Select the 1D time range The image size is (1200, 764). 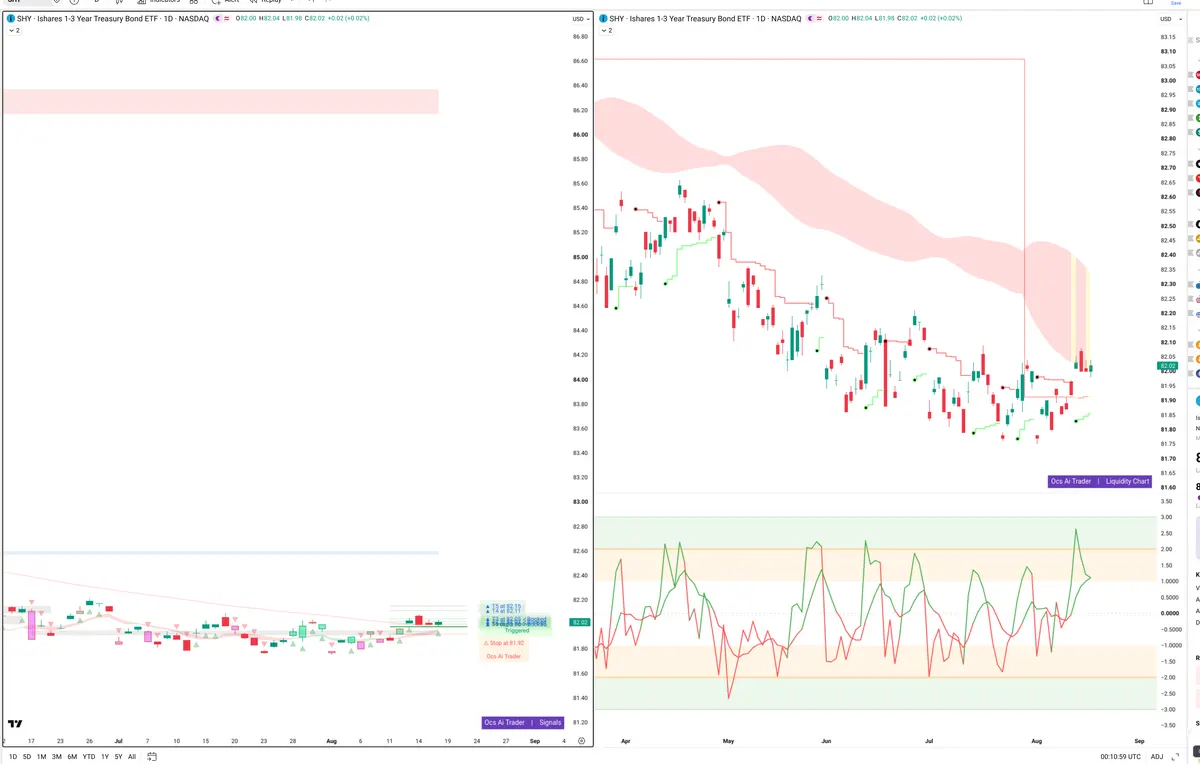[13, 757]
